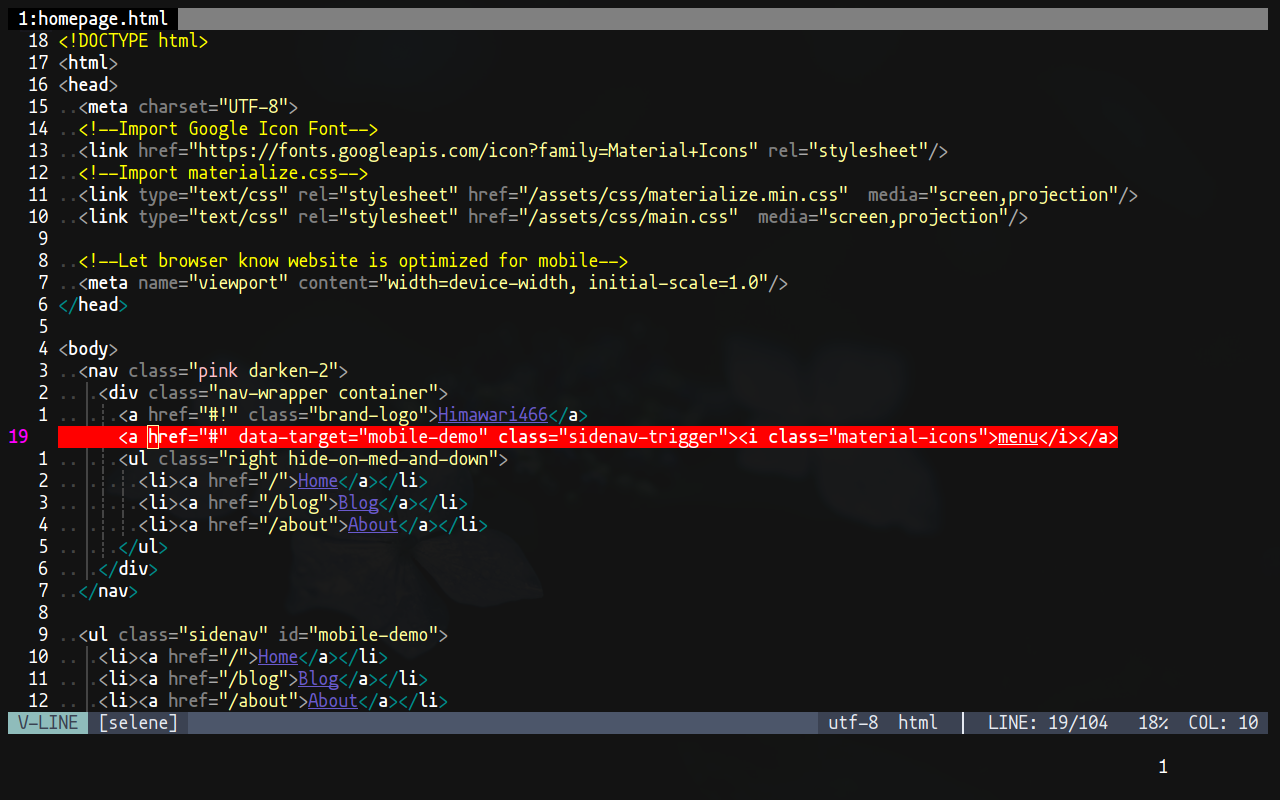Click the magenta current line number 19
The height and width of the screenshot is (800, 1280).
click(x=18, y=437)
